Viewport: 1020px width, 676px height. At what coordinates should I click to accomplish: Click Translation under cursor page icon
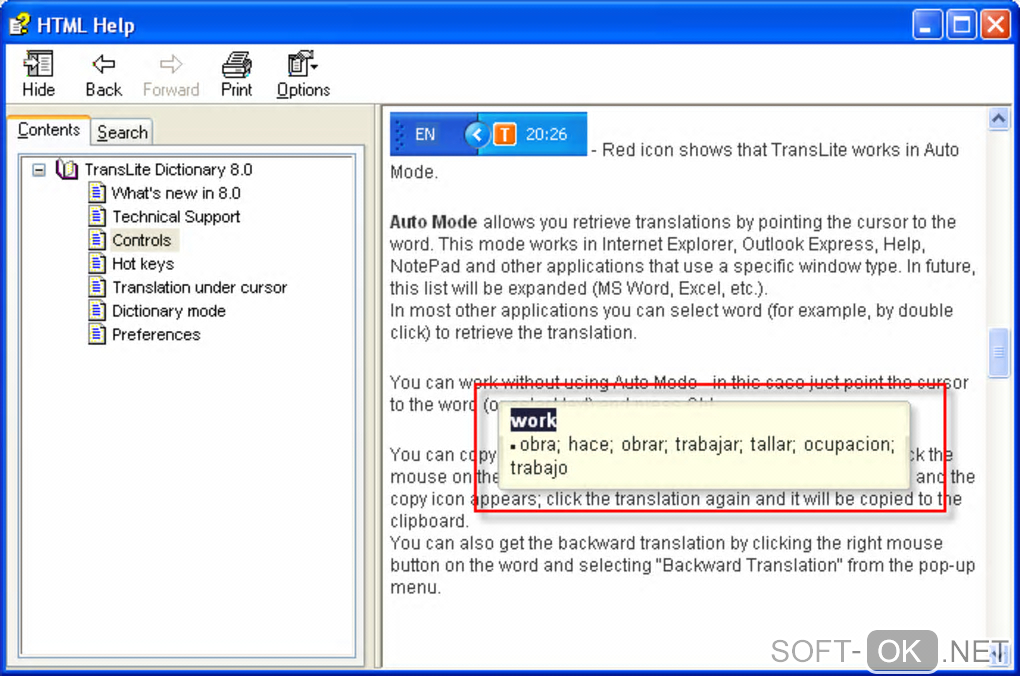(97, 287)
